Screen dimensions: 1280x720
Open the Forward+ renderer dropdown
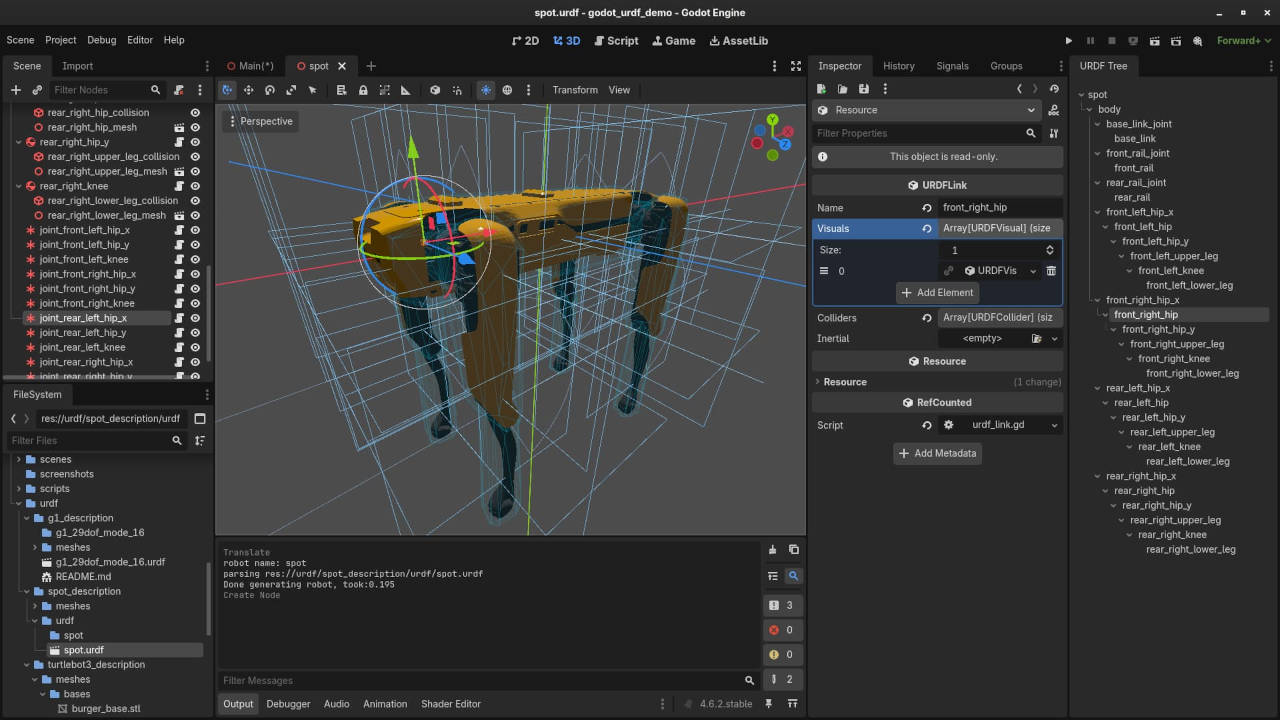(x=1243, y=41)
